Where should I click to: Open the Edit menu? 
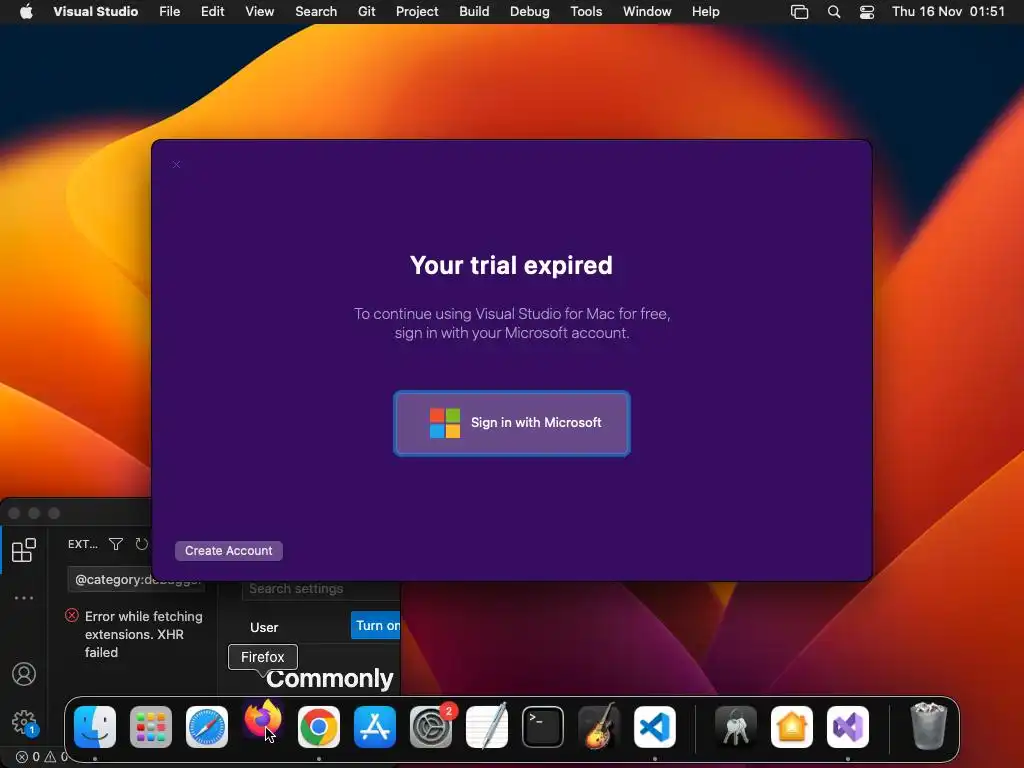(212, 11)
